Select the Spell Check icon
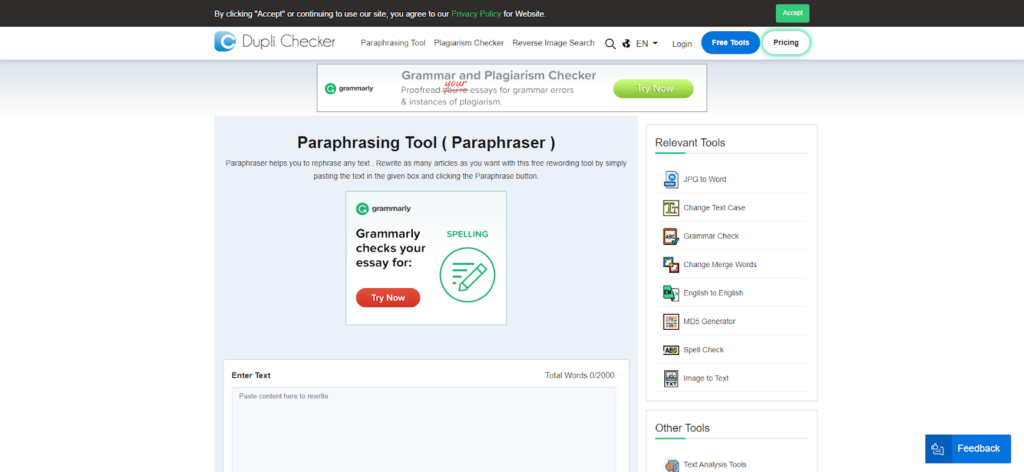 [x=671, y=350]
